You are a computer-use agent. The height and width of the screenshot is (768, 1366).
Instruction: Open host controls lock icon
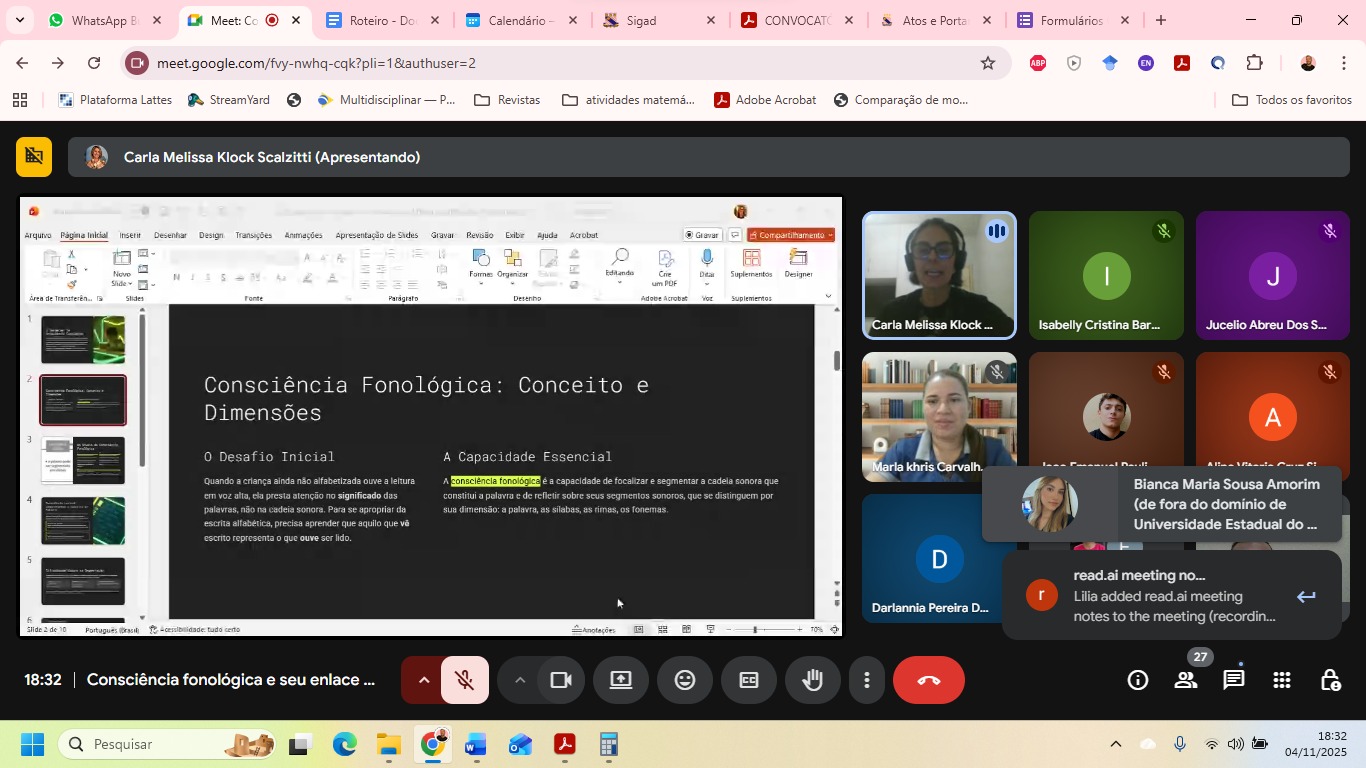[x=1330, y=680]
